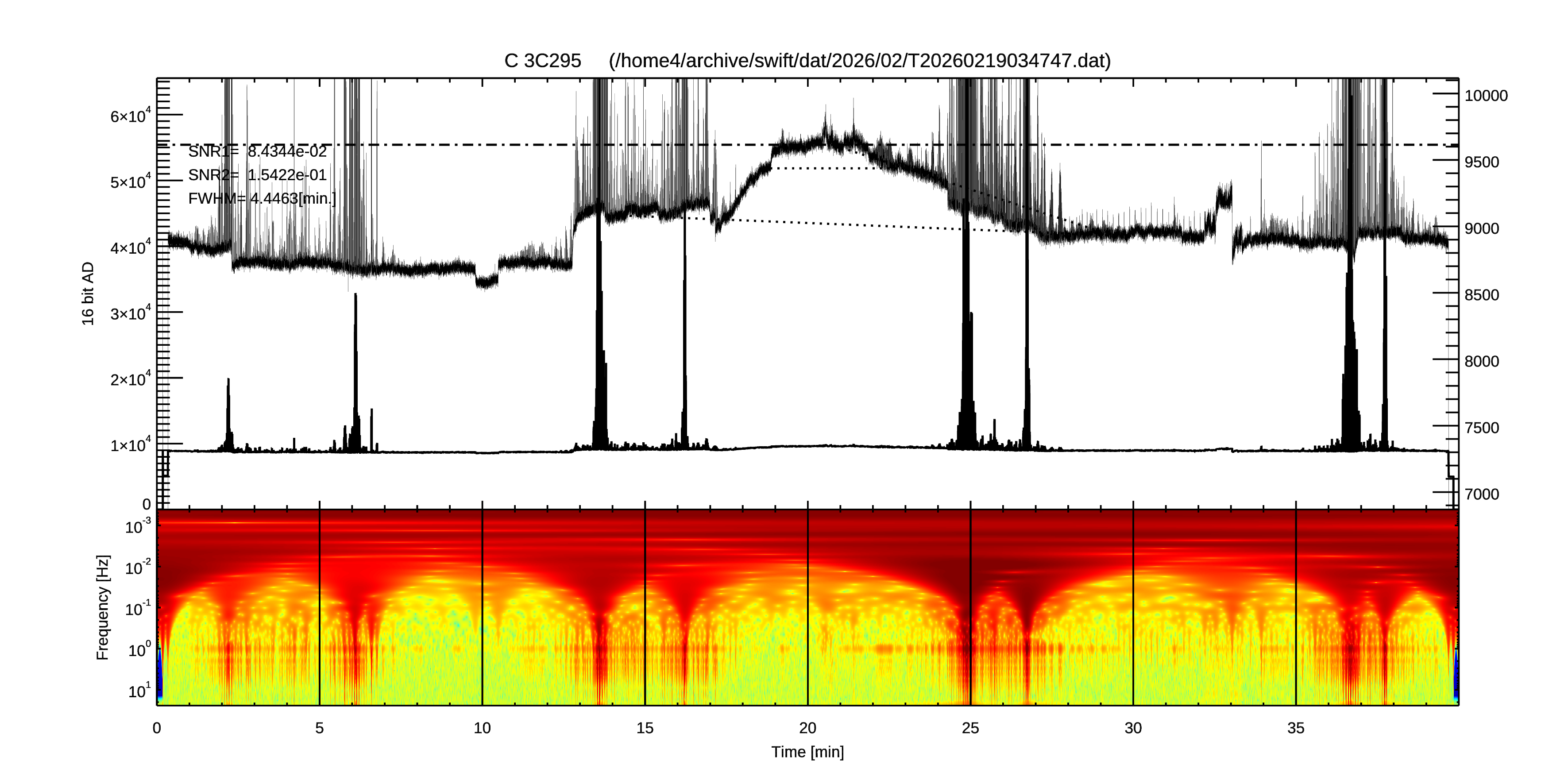Viewport: 1568px width, 784px height.
Task: Click the 'Time [min]' x-axis label
Action: point(807,753)
